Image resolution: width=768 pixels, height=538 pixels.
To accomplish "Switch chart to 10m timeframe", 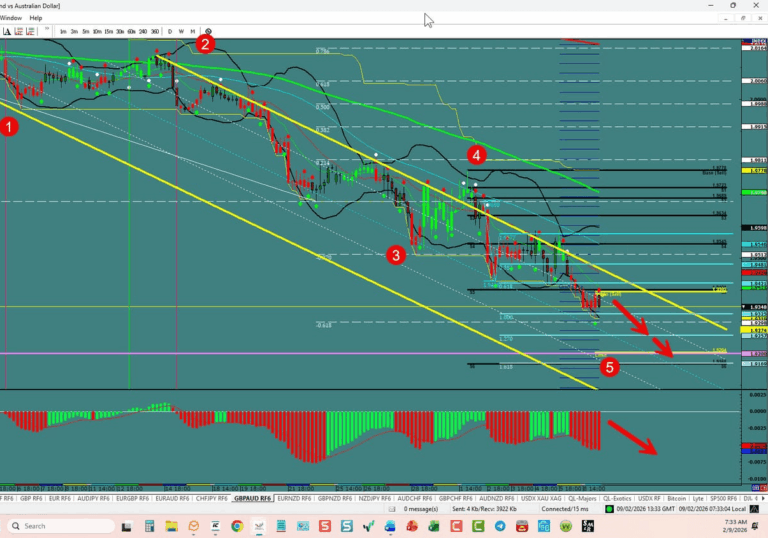I will pos(97,31).
